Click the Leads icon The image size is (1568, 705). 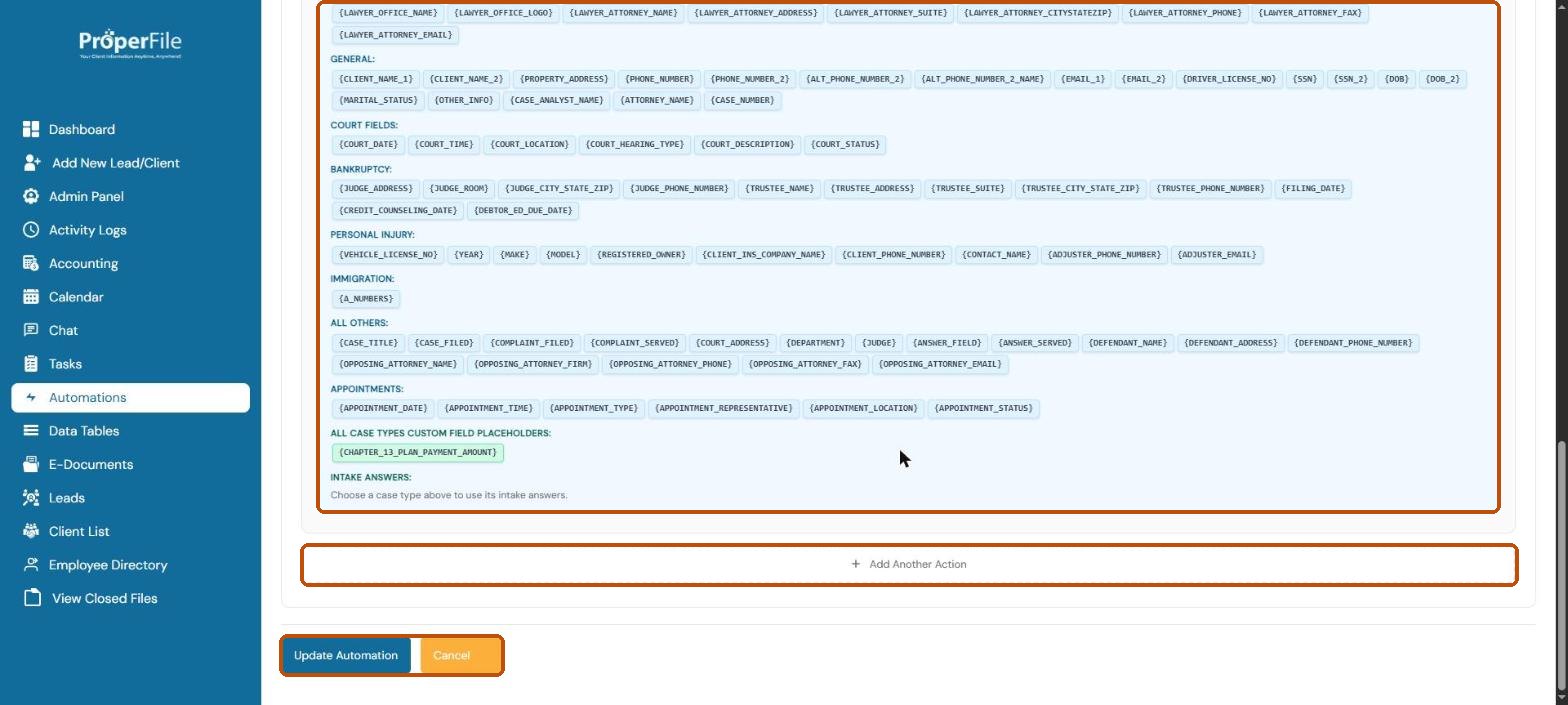31,498
